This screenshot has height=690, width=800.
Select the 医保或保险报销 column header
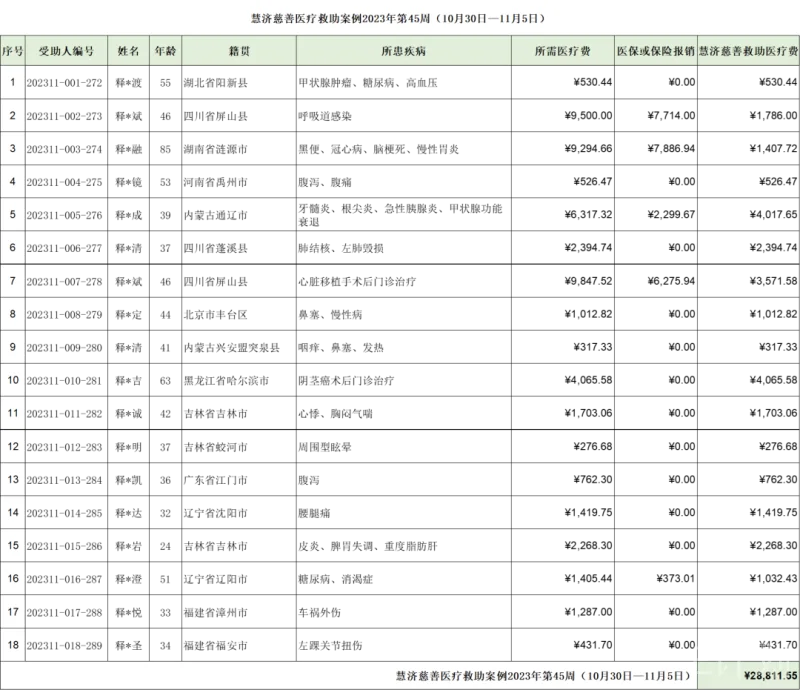click(655, 50)
